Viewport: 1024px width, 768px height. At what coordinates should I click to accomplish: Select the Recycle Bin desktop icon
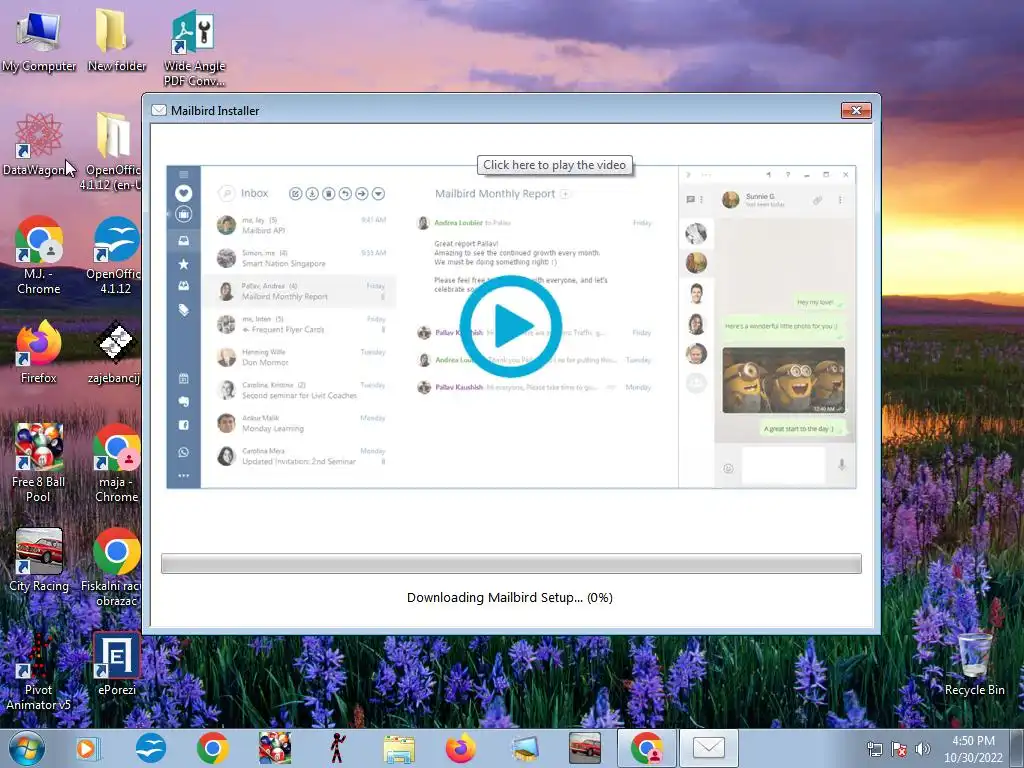coord(974,664)
